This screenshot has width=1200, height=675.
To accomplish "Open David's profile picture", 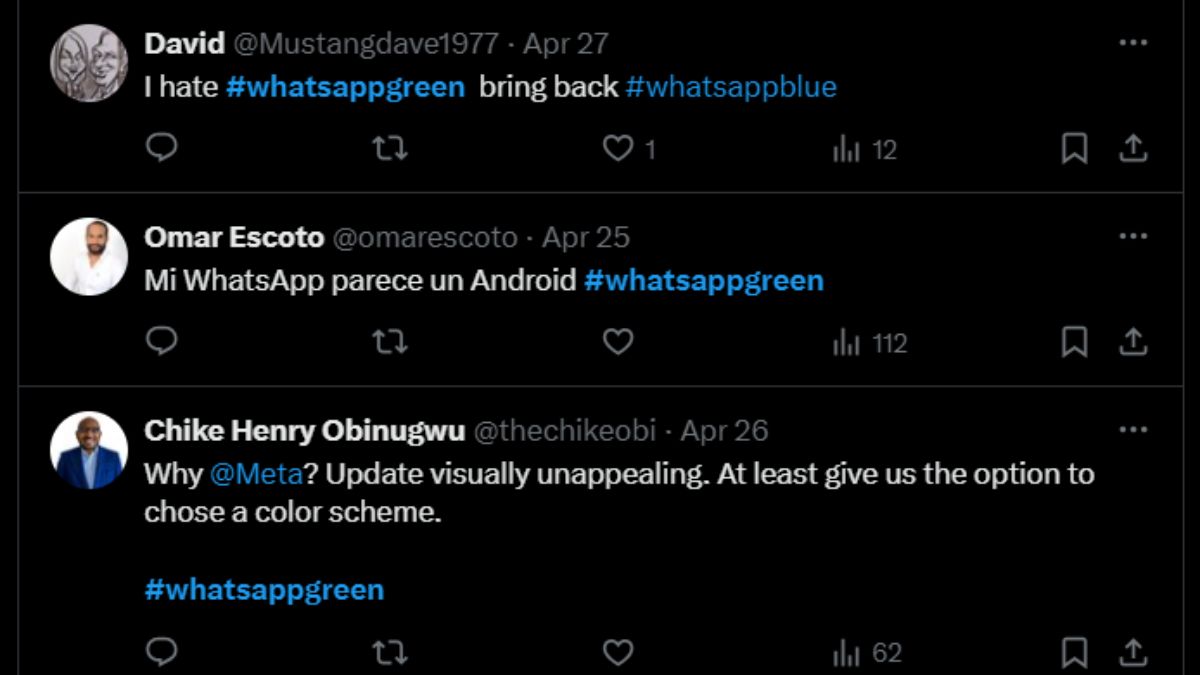I will click(89, 62).
